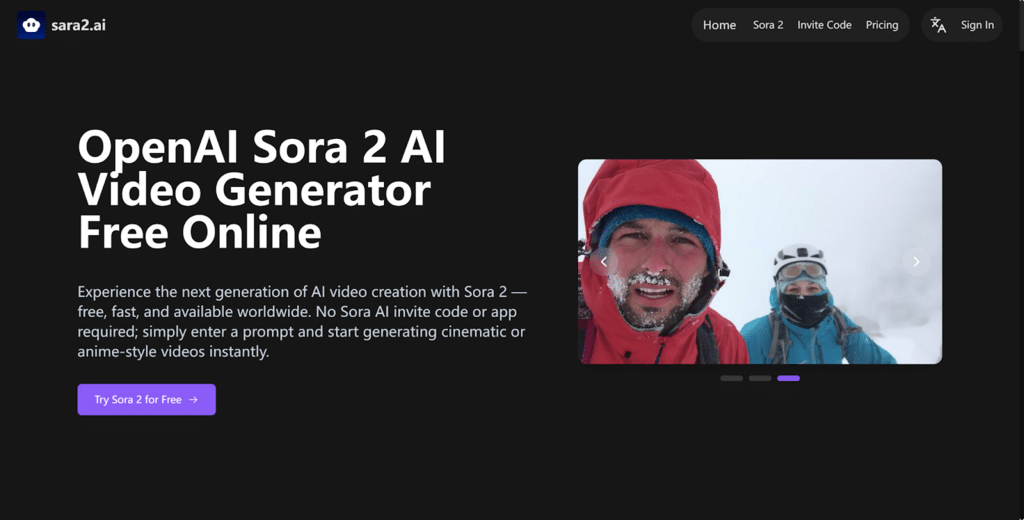Click the sara2.ai brand name text
Viewport: 1024px width, 520px height.
click(x=78, y=25)
